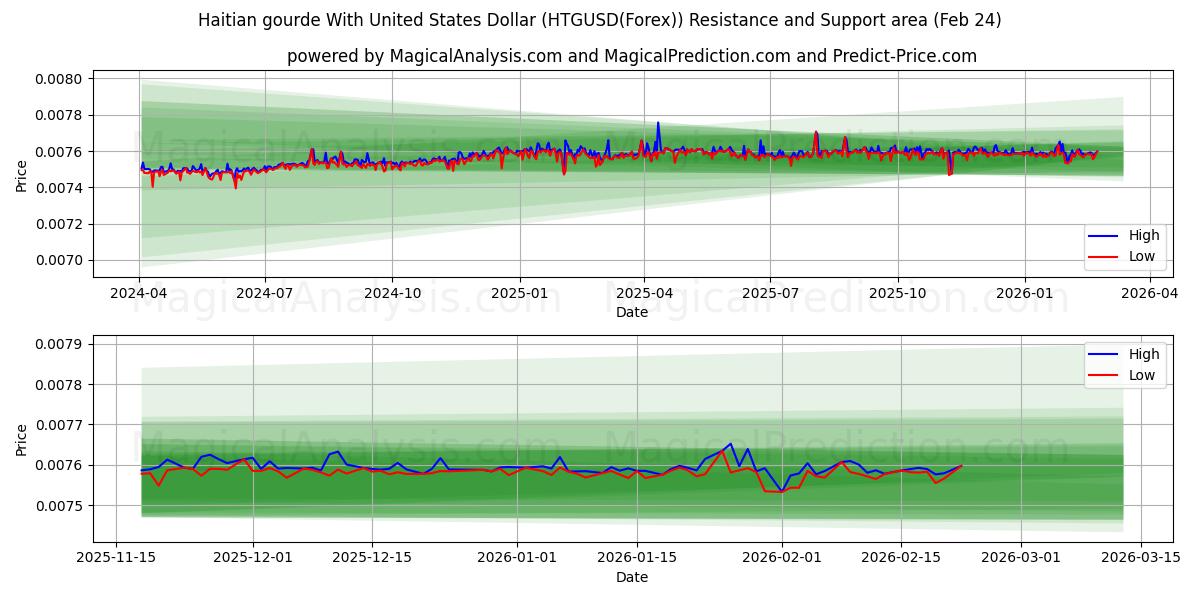Click the 2026-02-01 date label on bottom chart

coord(781,556)
